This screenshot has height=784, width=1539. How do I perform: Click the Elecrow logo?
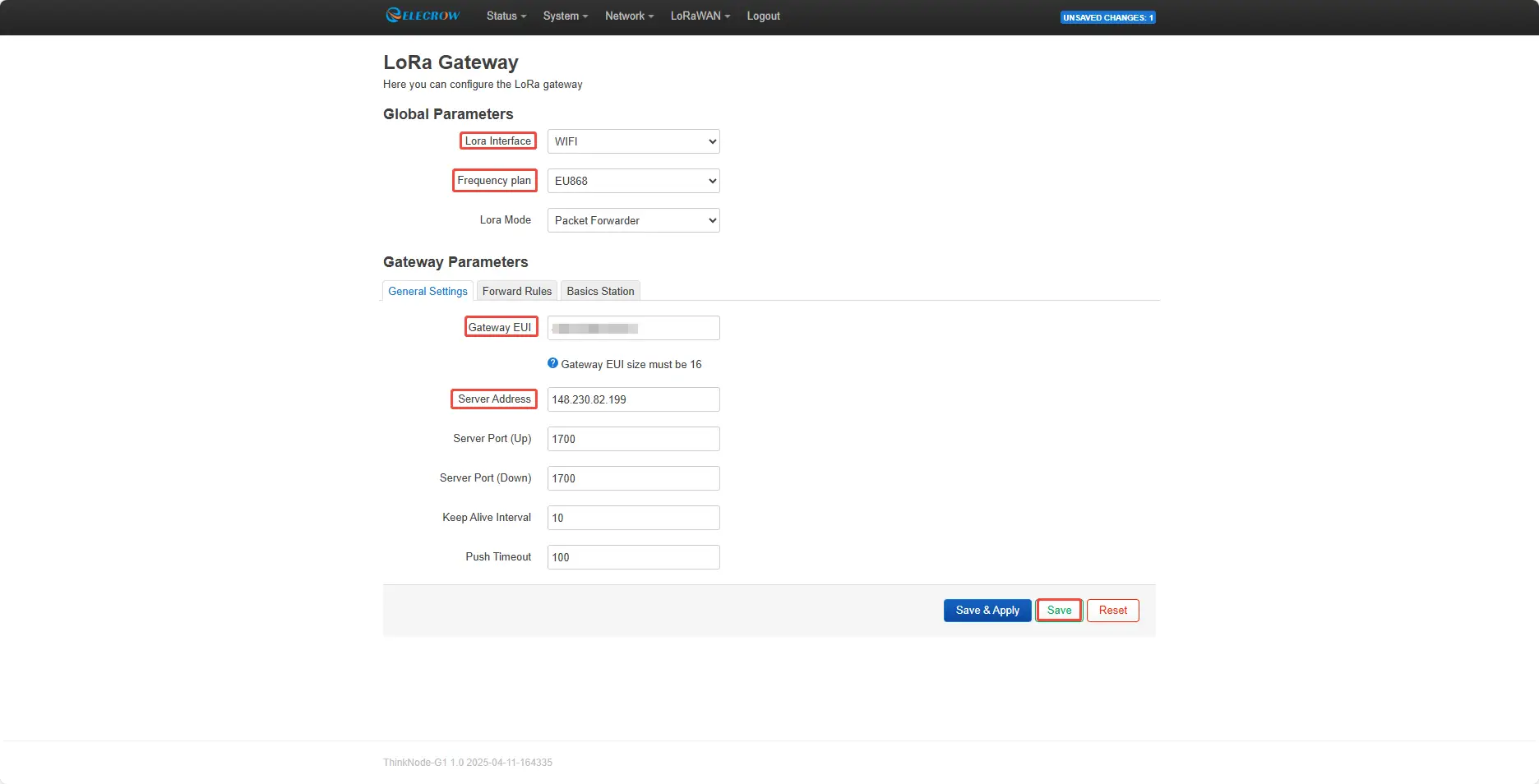(423, 16)
